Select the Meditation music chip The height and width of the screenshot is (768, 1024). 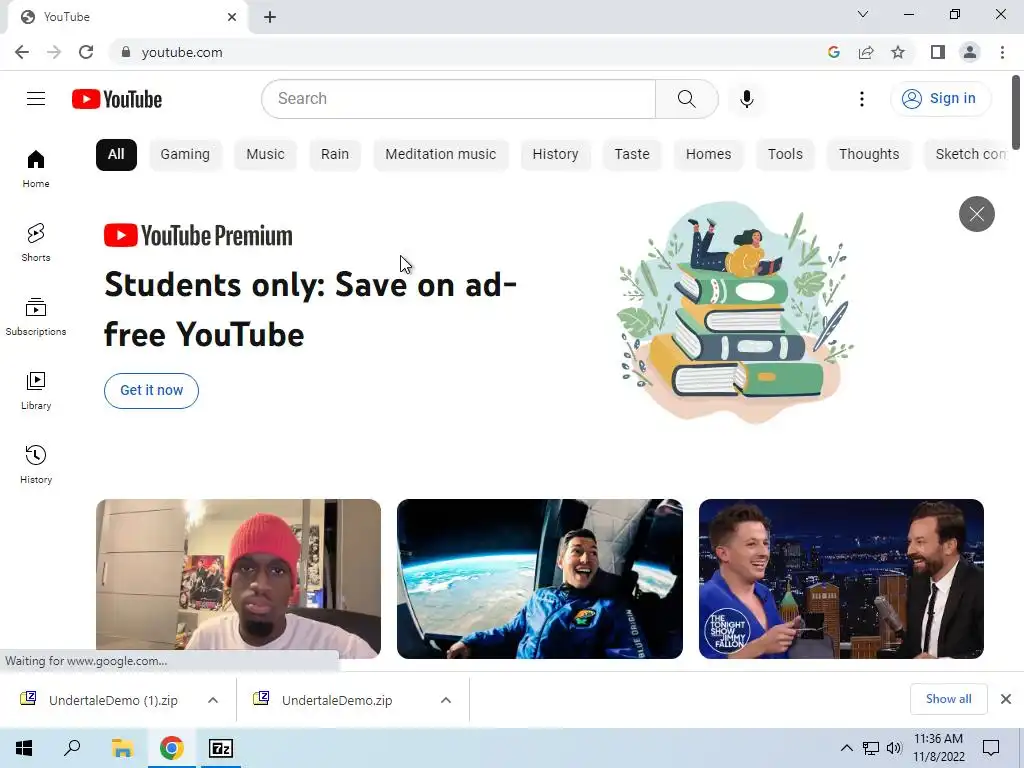coord(441,155)
